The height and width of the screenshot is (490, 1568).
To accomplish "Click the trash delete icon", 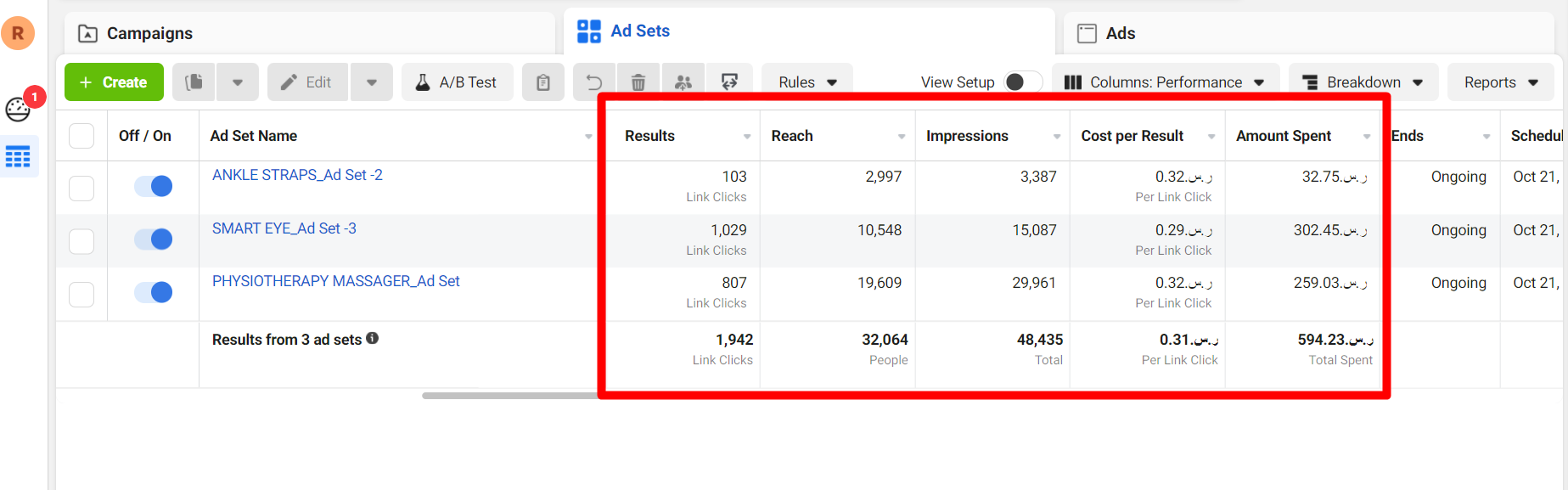I will pyautogui.click(x=638, y=82).
